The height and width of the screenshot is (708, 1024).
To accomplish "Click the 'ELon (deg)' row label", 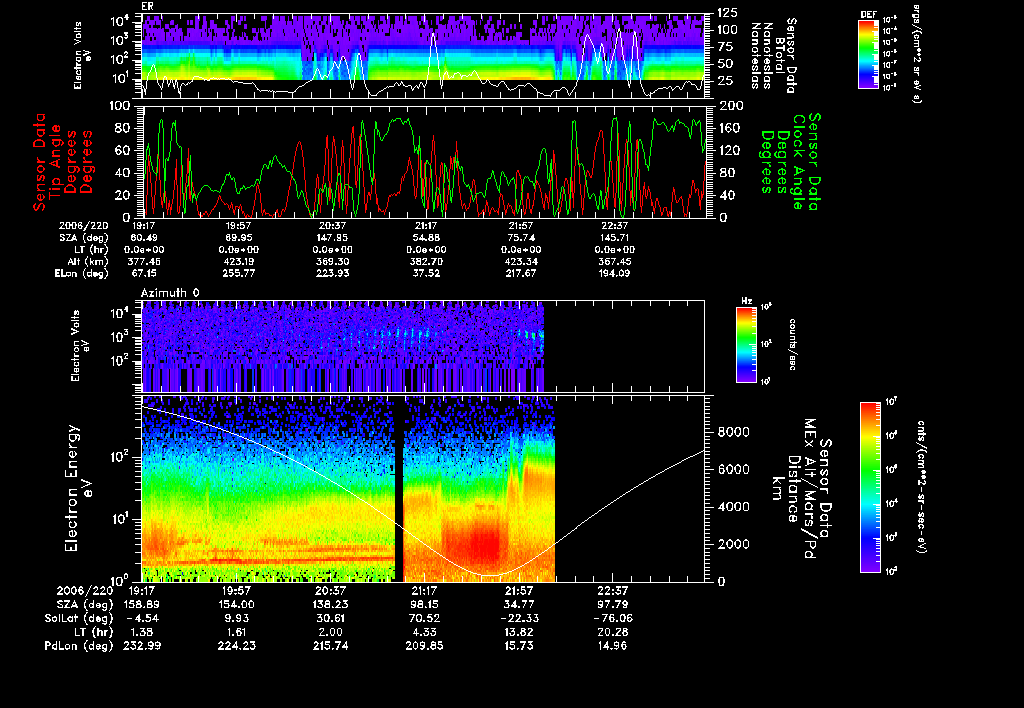I will (x=82, y=274).
